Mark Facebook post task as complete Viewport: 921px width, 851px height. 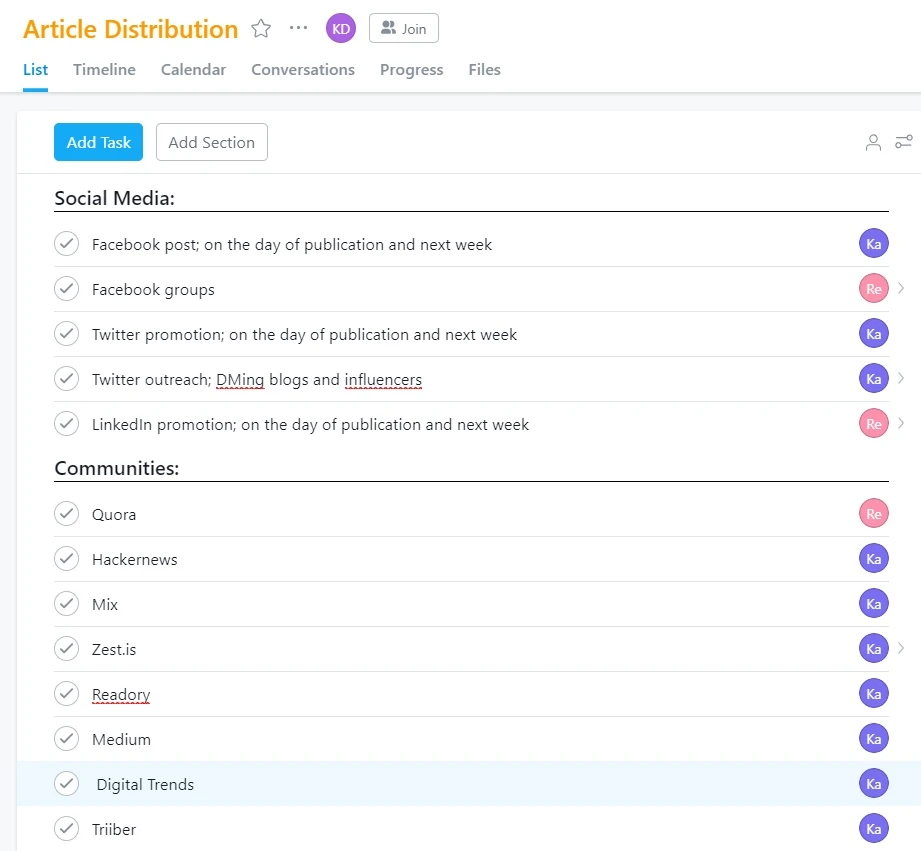click(x=66, y=244)
